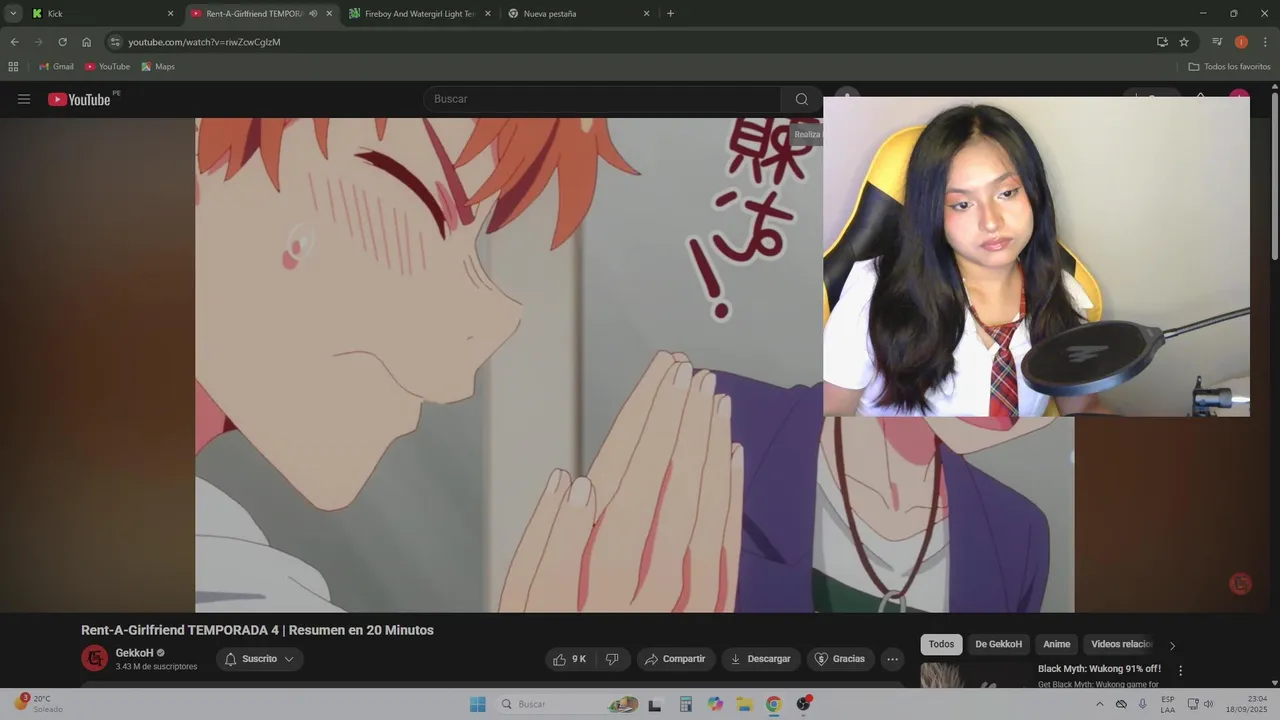Screen dimensions: 1280x720
Task: Mute the Rent-A-Girlfriend tab audio icon
Action: [x=313, y=14]
